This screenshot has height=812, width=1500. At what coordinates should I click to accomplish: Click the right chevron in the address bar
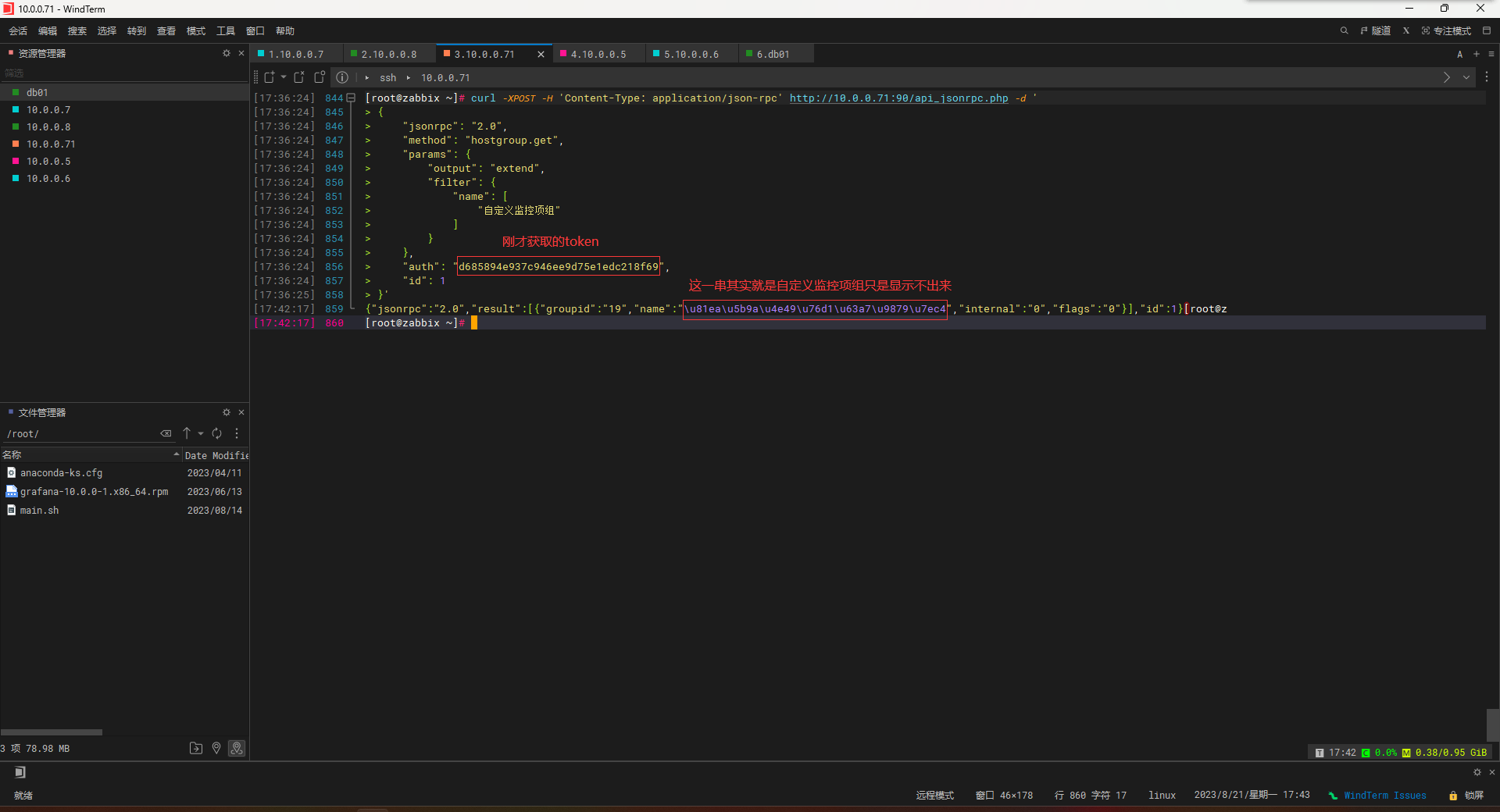(x=1447, y=77)
